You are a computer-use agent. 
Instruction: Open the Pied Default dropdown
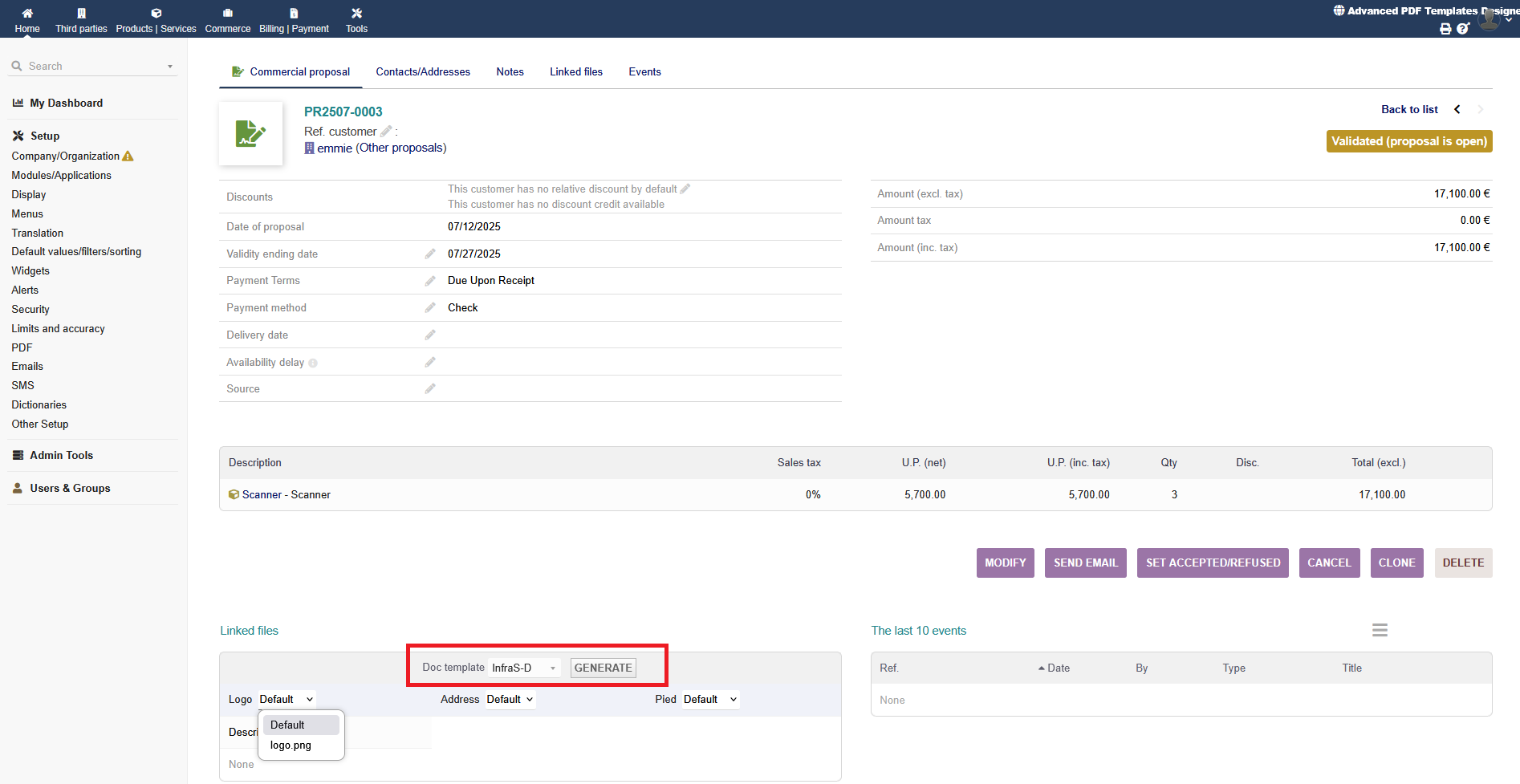(709, 700)
